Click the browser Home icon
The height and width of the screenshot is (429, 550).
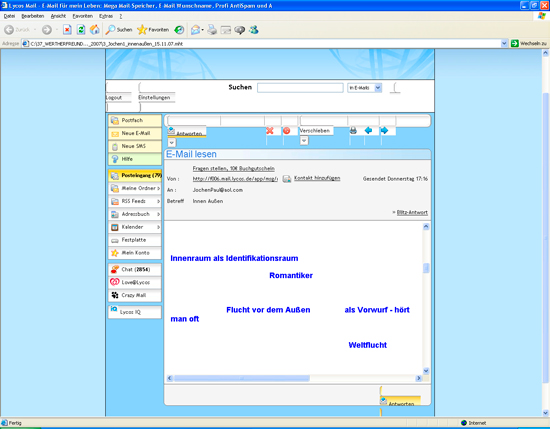pos(94,30)
